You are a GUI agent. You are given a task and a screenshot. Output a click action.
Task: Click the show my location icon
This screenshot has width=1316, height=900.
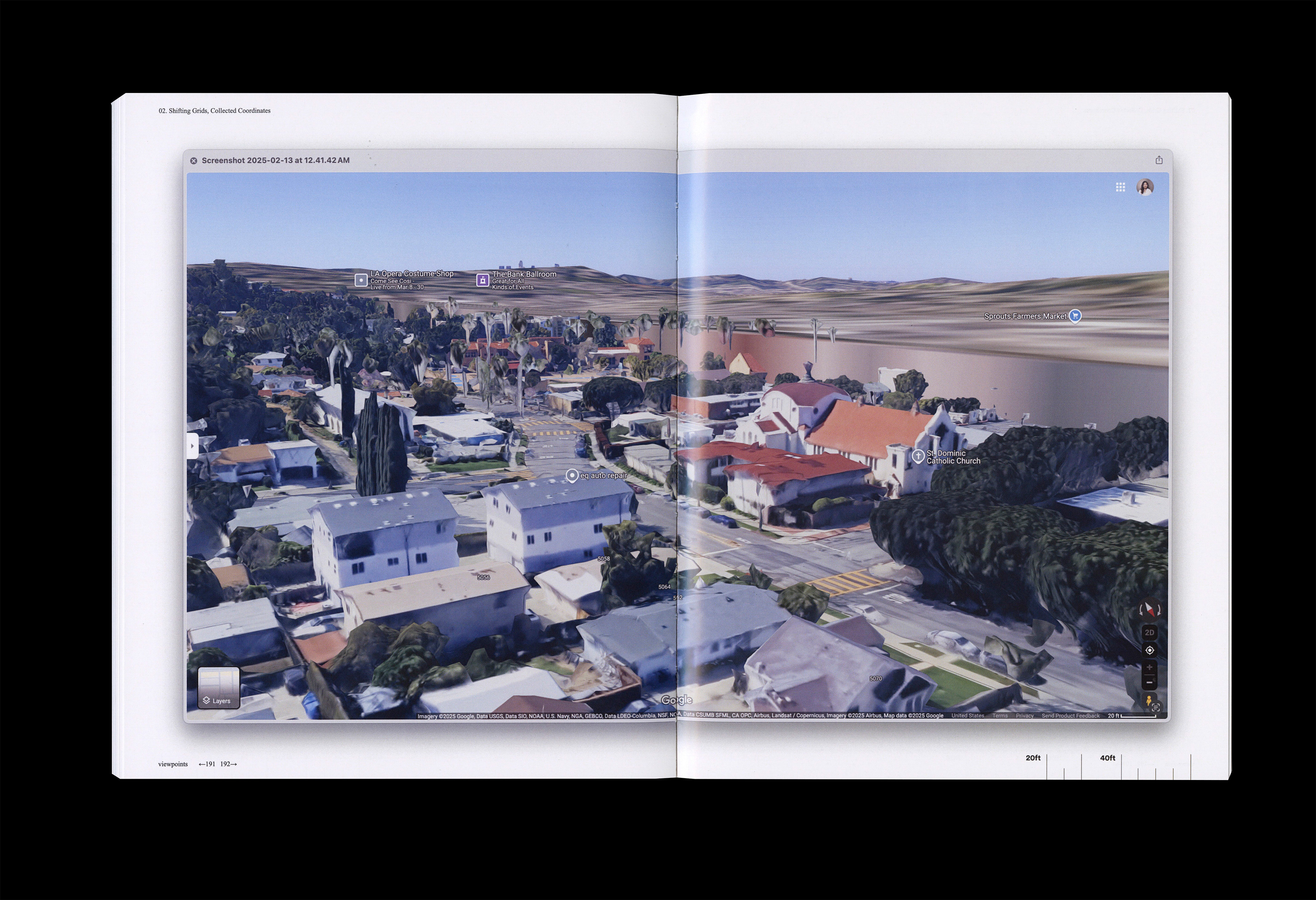point(1149,650)
